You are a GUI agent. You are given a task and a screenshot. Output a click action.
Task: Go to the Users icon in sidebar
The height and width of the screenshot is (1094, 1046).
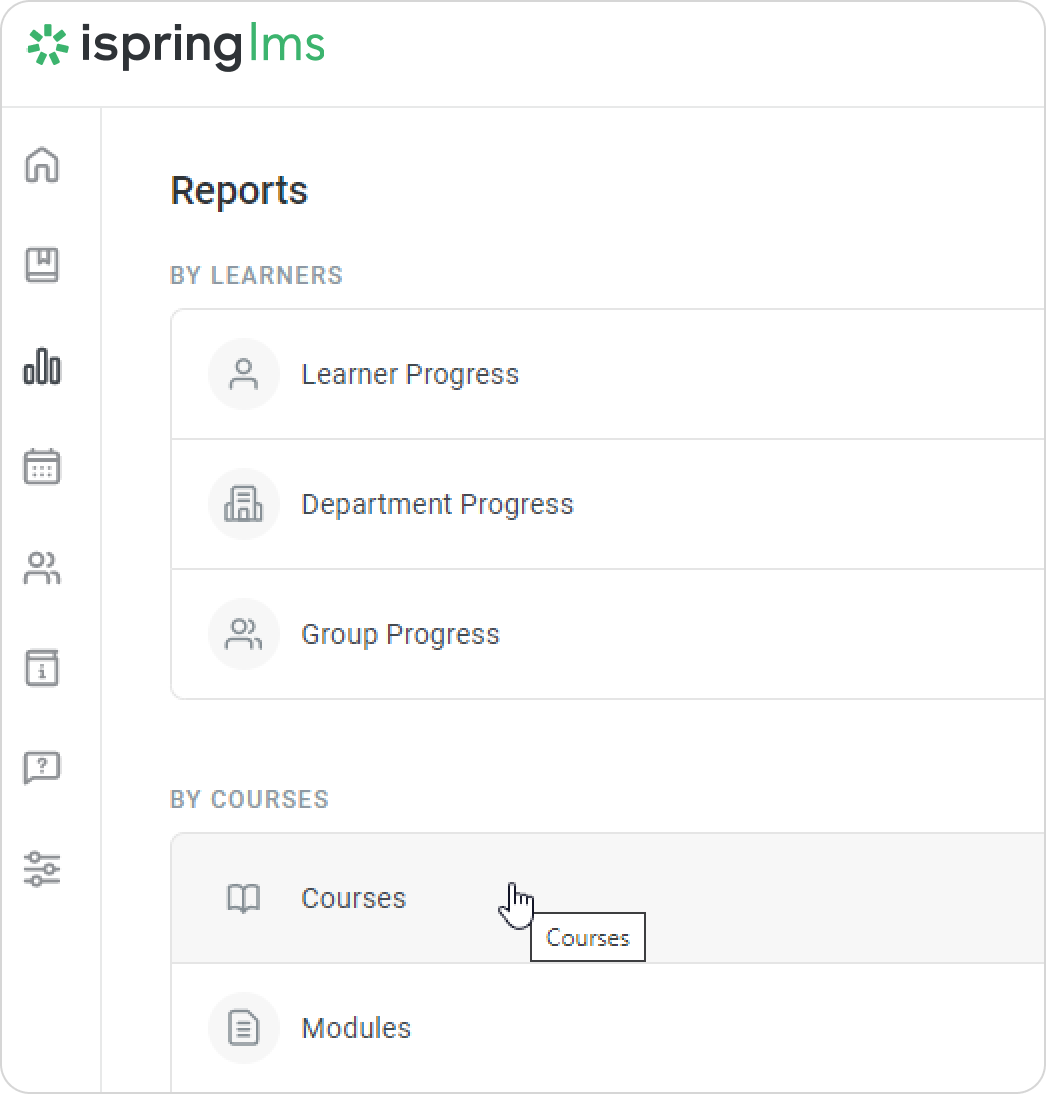[42, 568]
